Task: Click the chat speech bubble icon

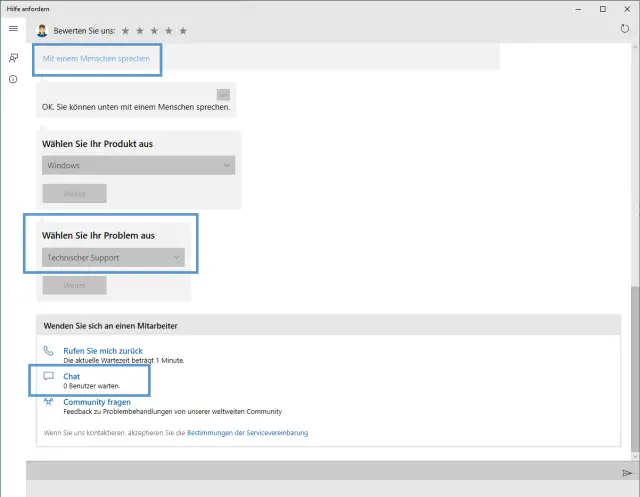Action: (x=48, y=378)
